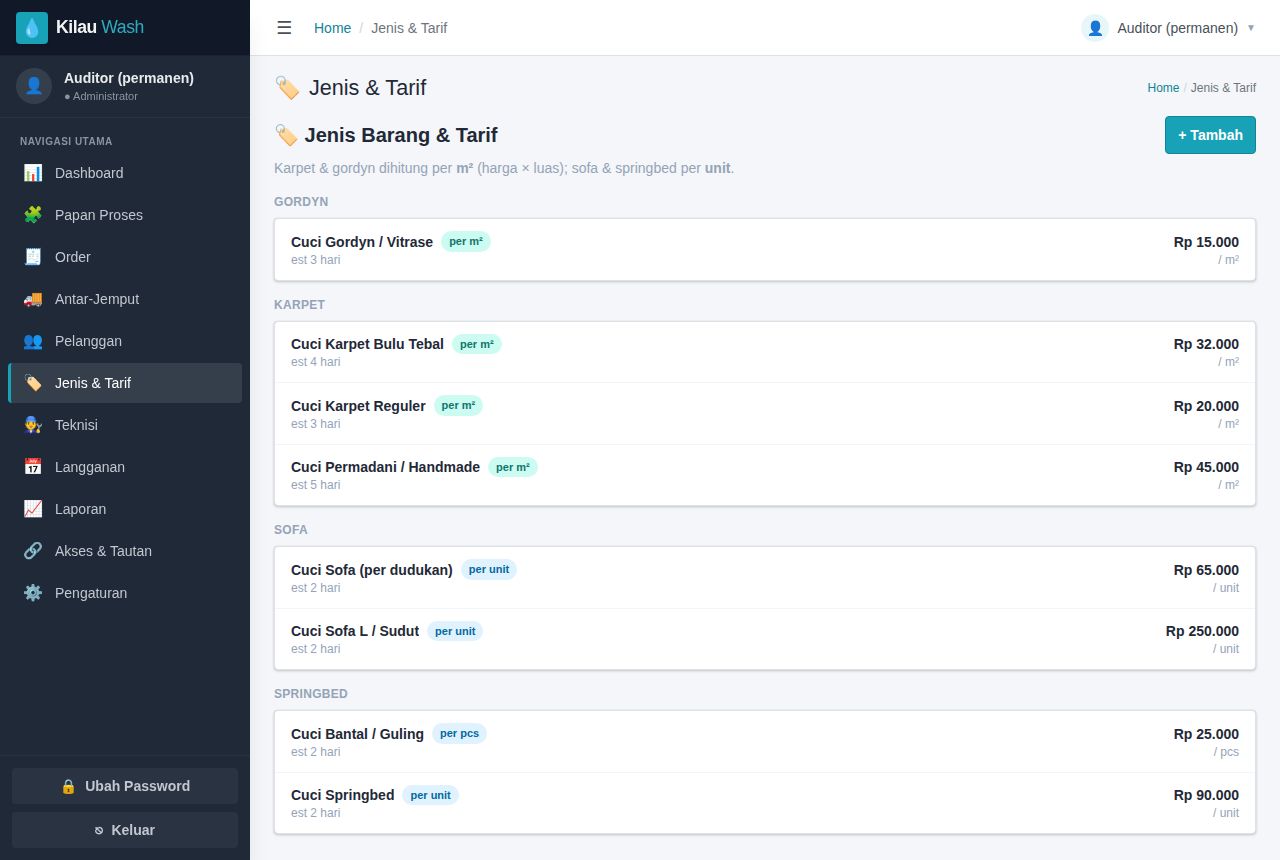
Task: Open Dashboard via its chart icon
Action: point(33,173)
